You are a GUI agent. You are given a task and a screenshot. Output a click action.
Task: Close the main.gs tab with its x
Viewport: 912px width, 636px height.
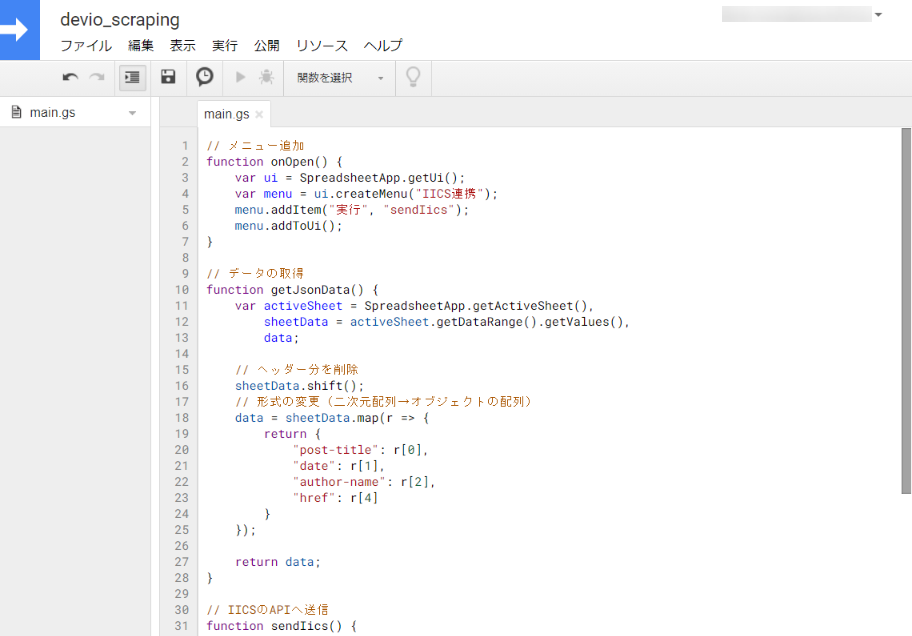[257, 113]
